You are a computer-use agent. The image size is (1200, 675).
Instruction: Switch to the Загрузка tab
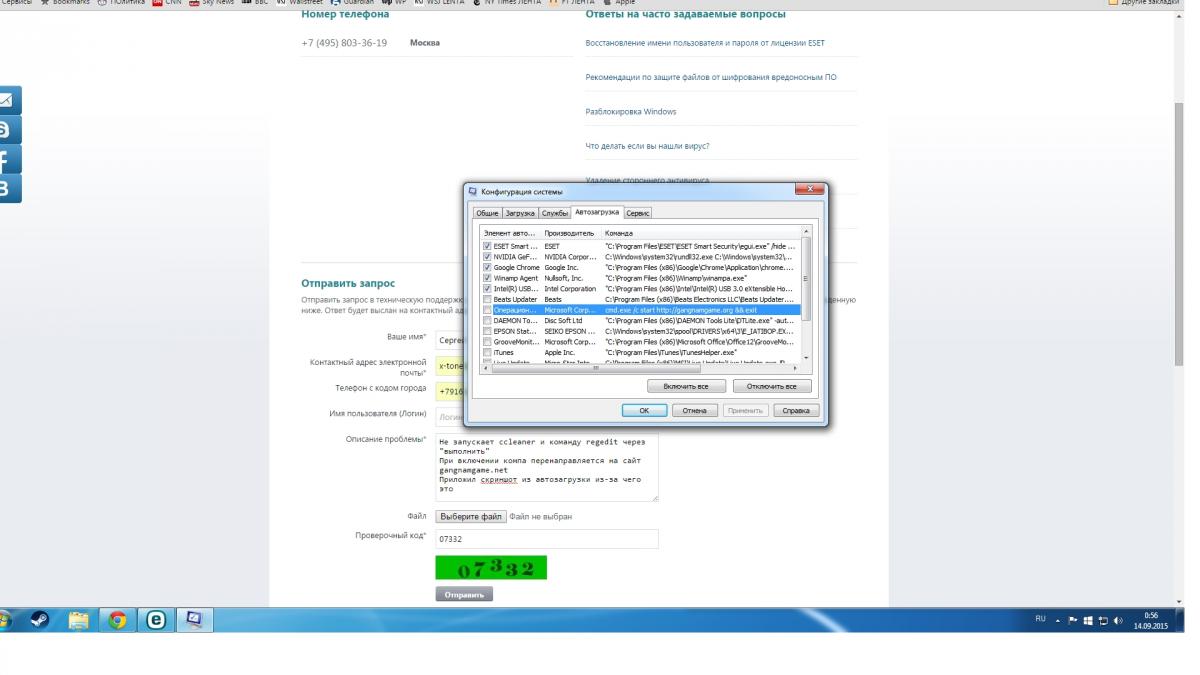[x=520, y=213]
